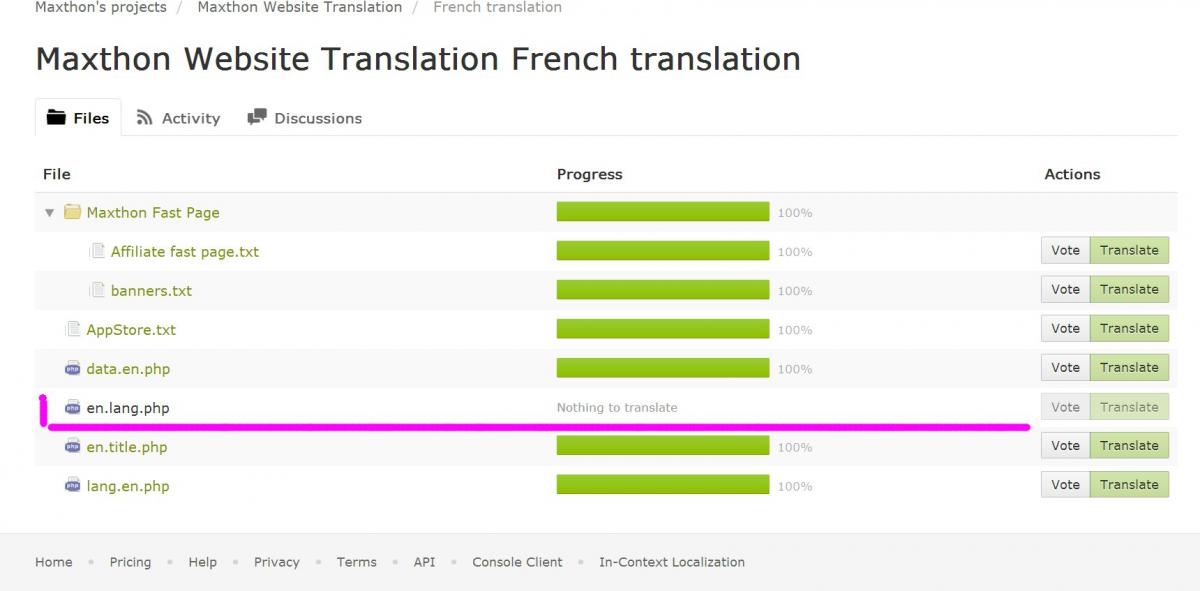Open lang.en.php file
The width and height of the screenshot is (1200, 591).
pos(128,485)
